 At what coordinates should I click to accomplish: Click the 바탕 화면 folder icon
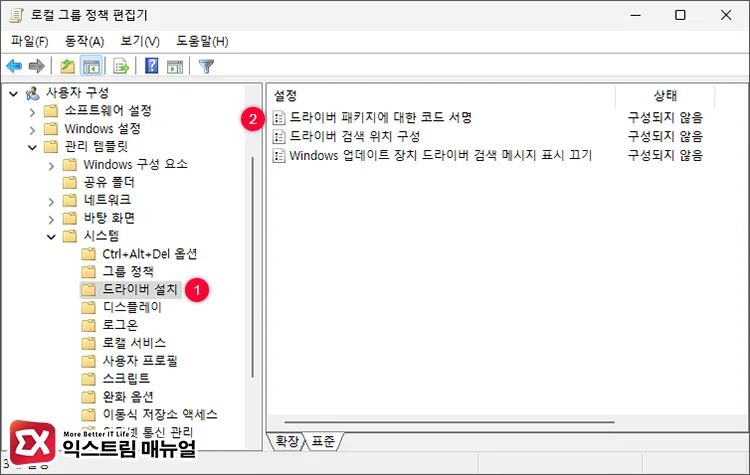(70, 218)
